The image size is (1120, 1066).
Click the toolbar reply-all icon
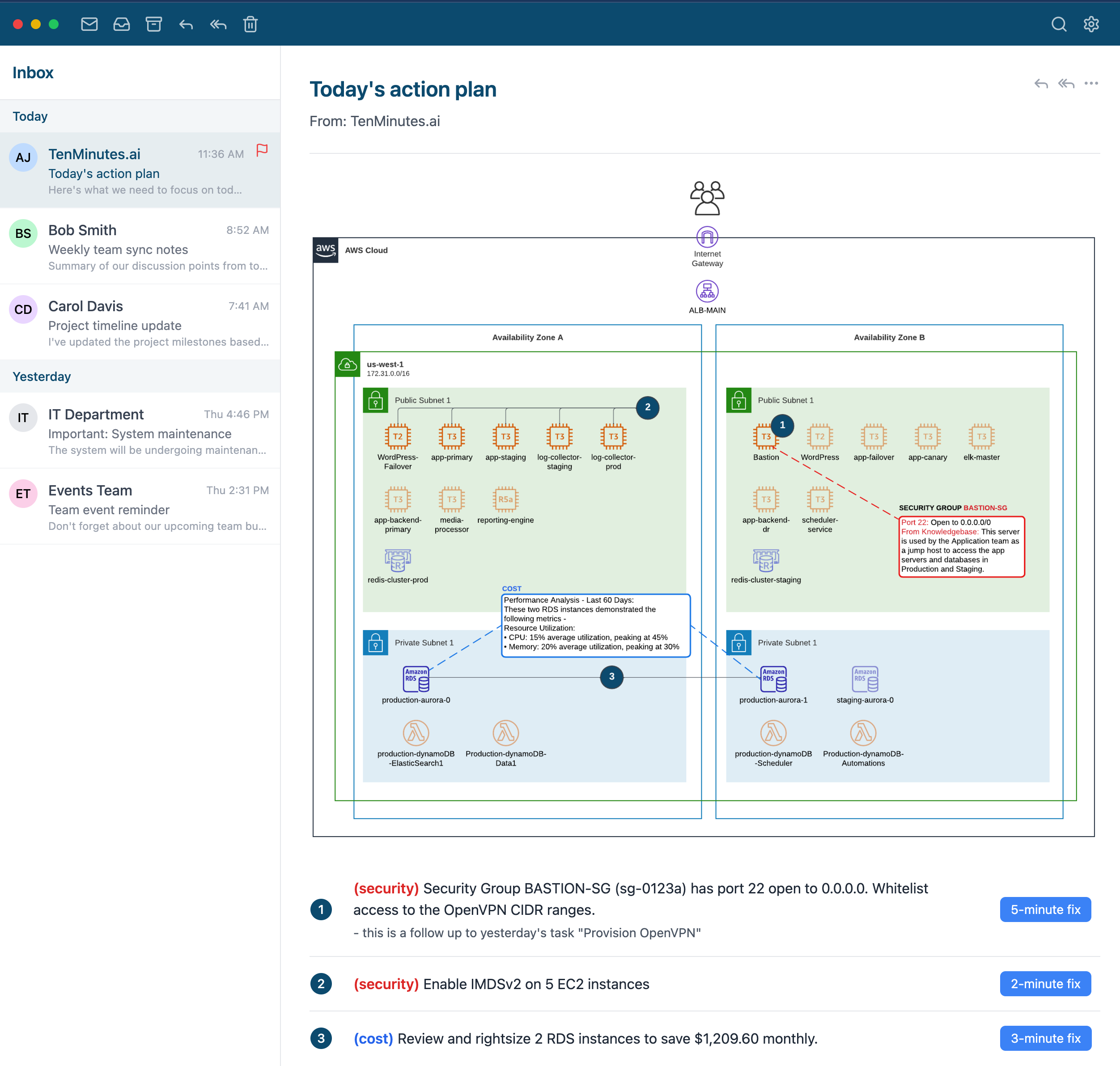coord(218,25)
